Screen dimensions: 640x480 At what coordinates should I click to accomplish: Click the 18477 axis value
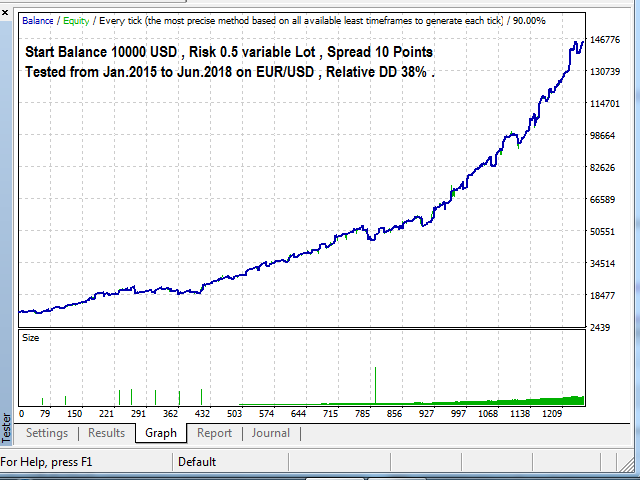coord(602,296)
